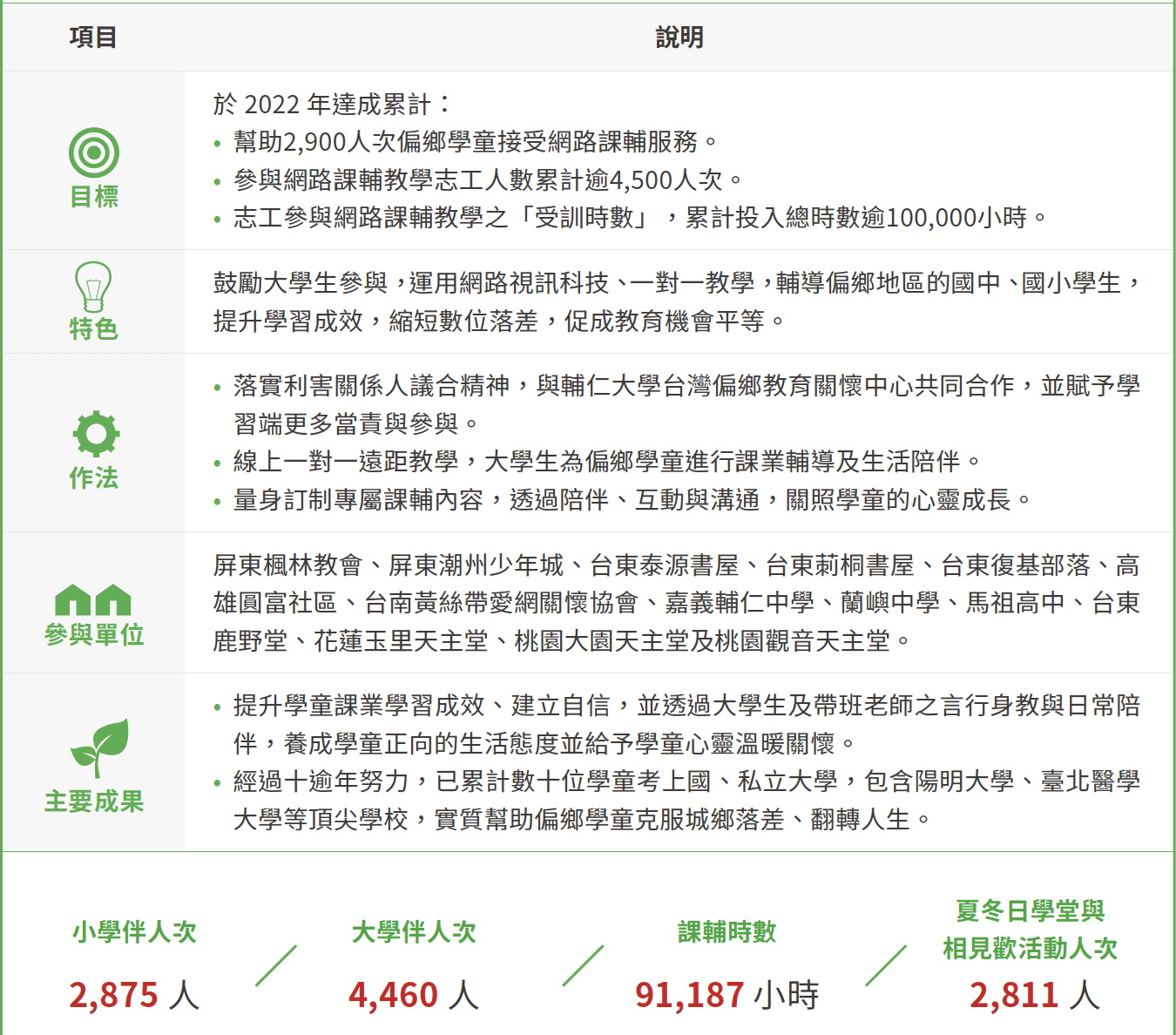The height and width of the screenshot is (1035, 1176).
Task: Select the 作法 row label
Action: 94,478
